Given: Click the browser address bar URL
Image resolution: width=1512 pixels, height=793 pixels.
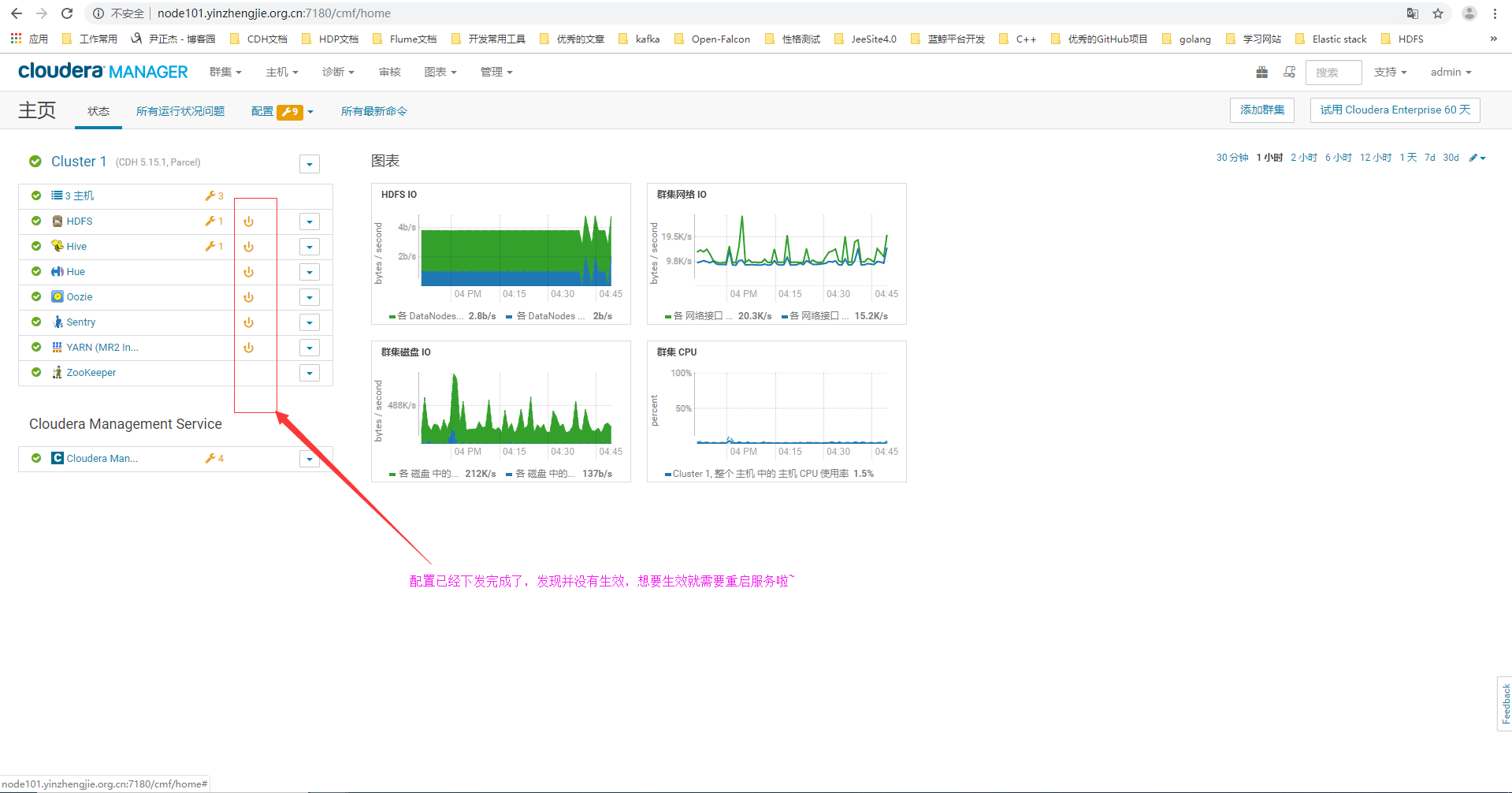Looking at the screenshot, I should pyautogui.click(x=273, y=13).
